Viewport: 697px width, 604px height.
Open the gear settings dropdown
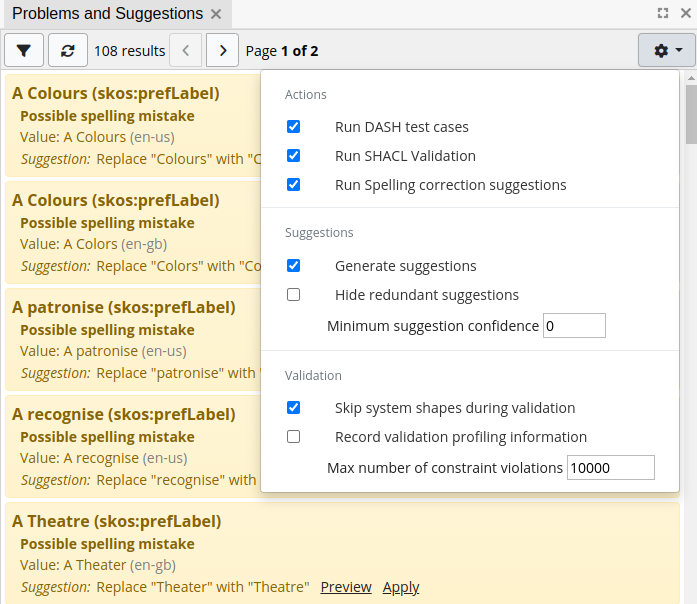[667, 50]
